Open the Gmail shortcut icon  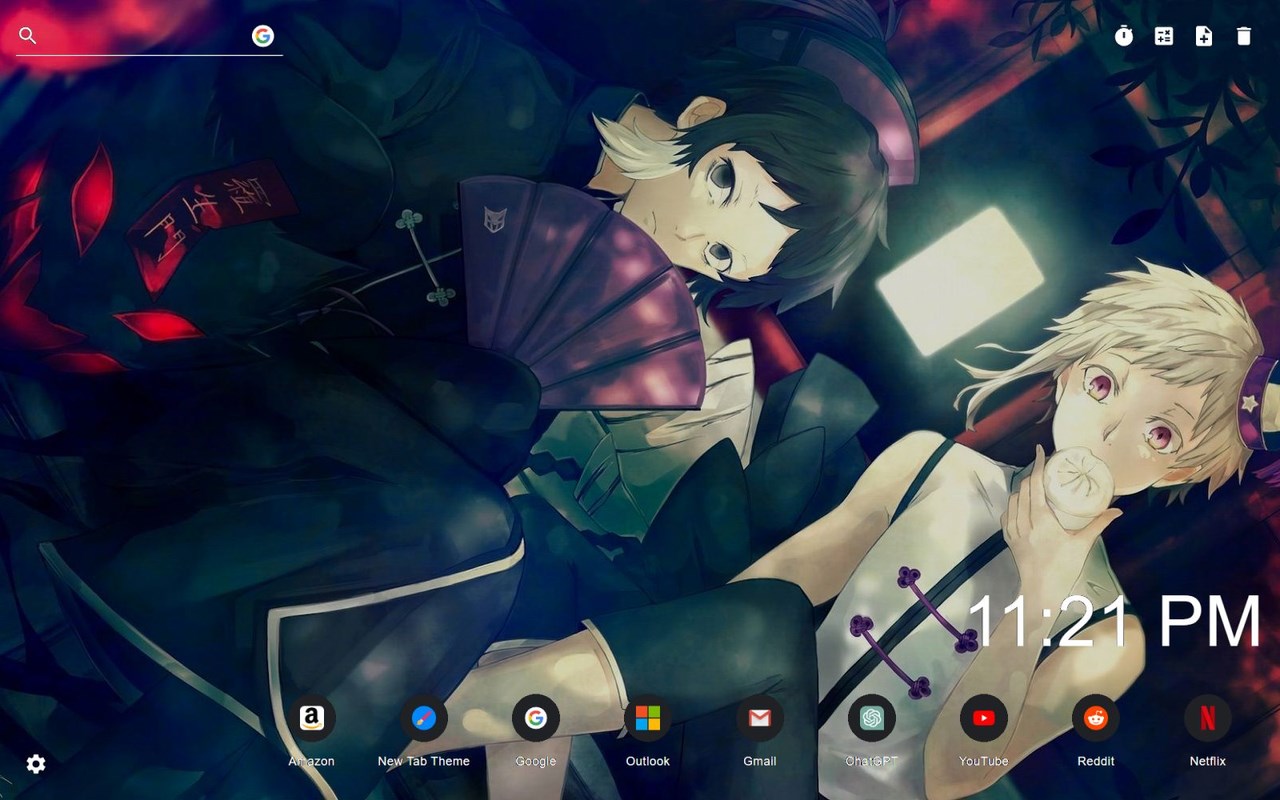(x=760, y=718)
